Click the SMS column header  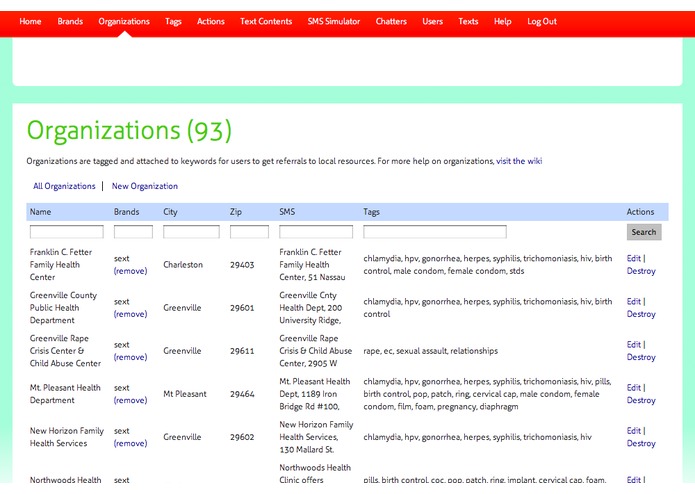(287, 212)
